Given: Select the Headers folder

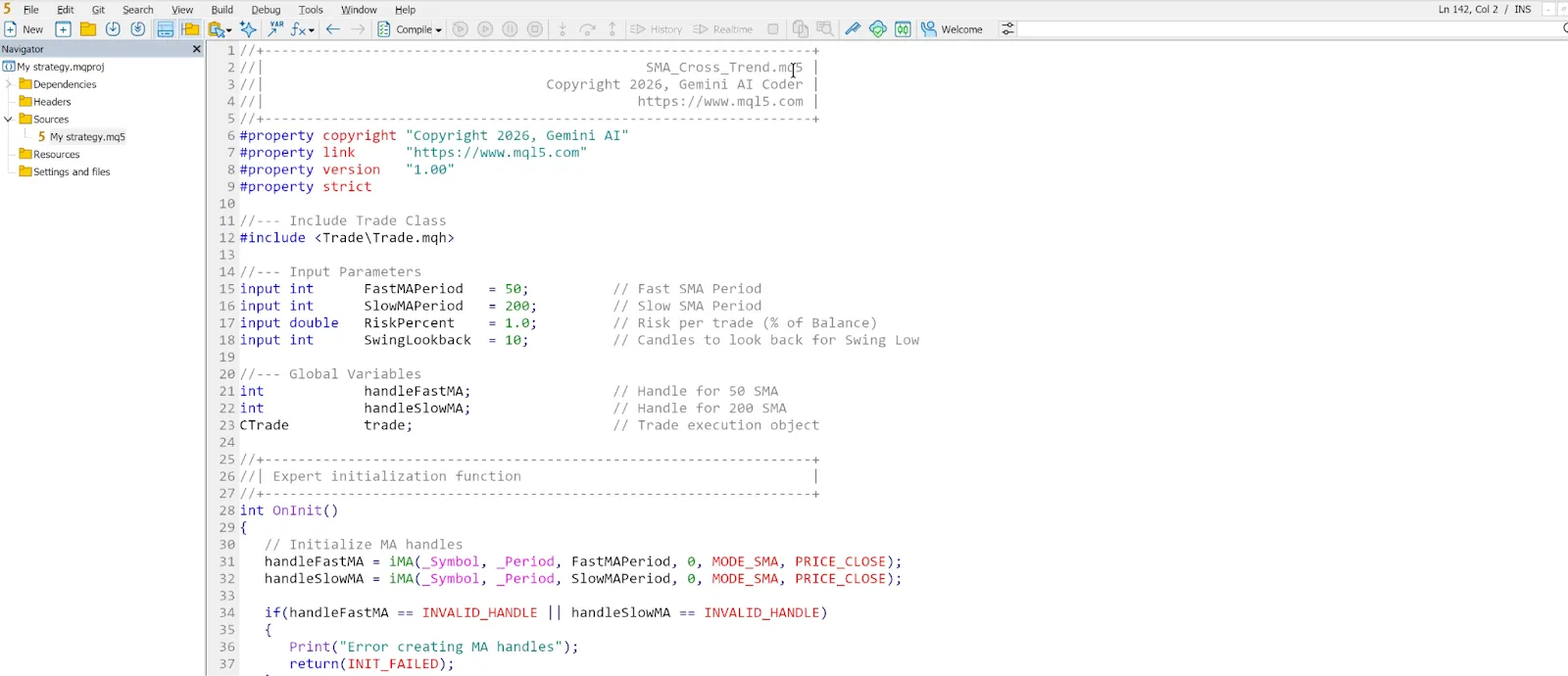Looking at the screenshot, I should [x=52, y=102].
